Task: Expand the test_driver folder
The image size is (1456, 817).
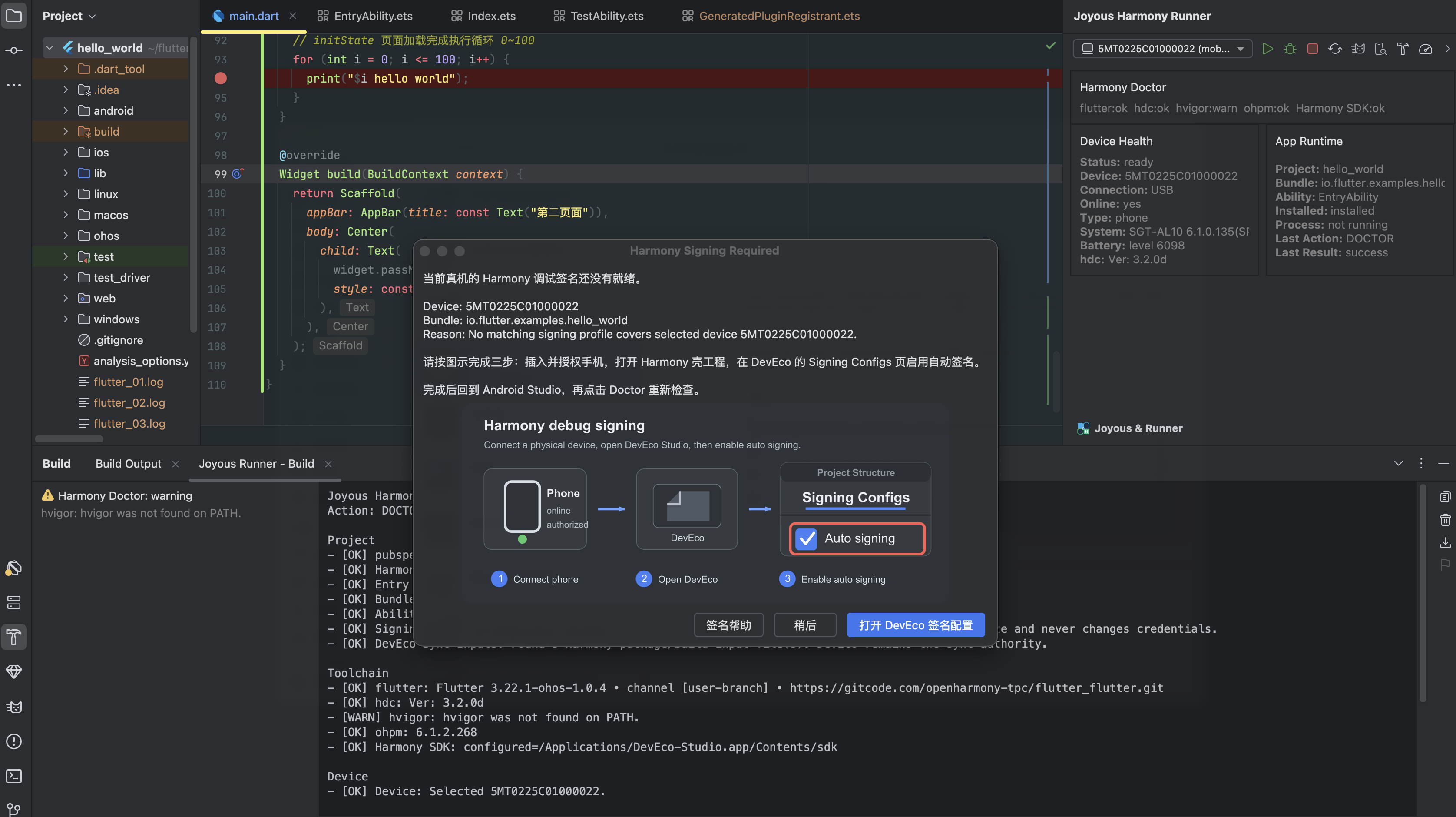Action: pyautogui.click(x=66, y=278)
